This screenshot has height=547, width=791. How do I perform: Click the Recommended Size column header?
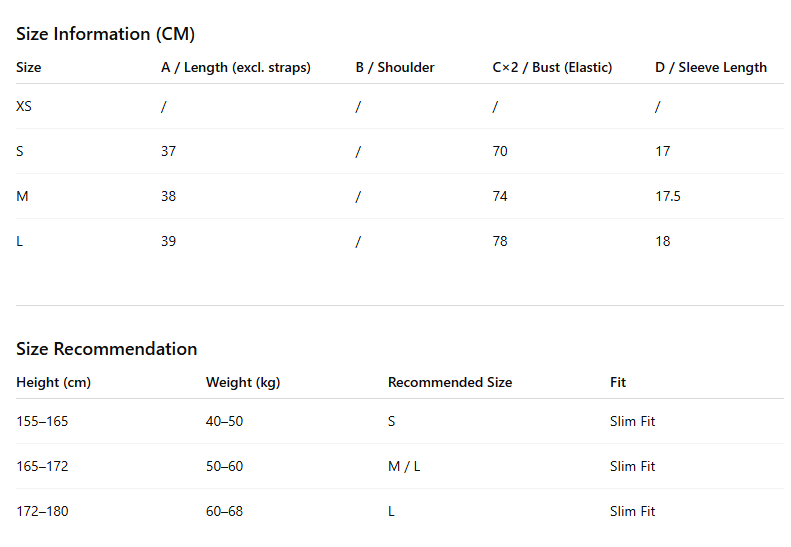[x=450, y=382]
